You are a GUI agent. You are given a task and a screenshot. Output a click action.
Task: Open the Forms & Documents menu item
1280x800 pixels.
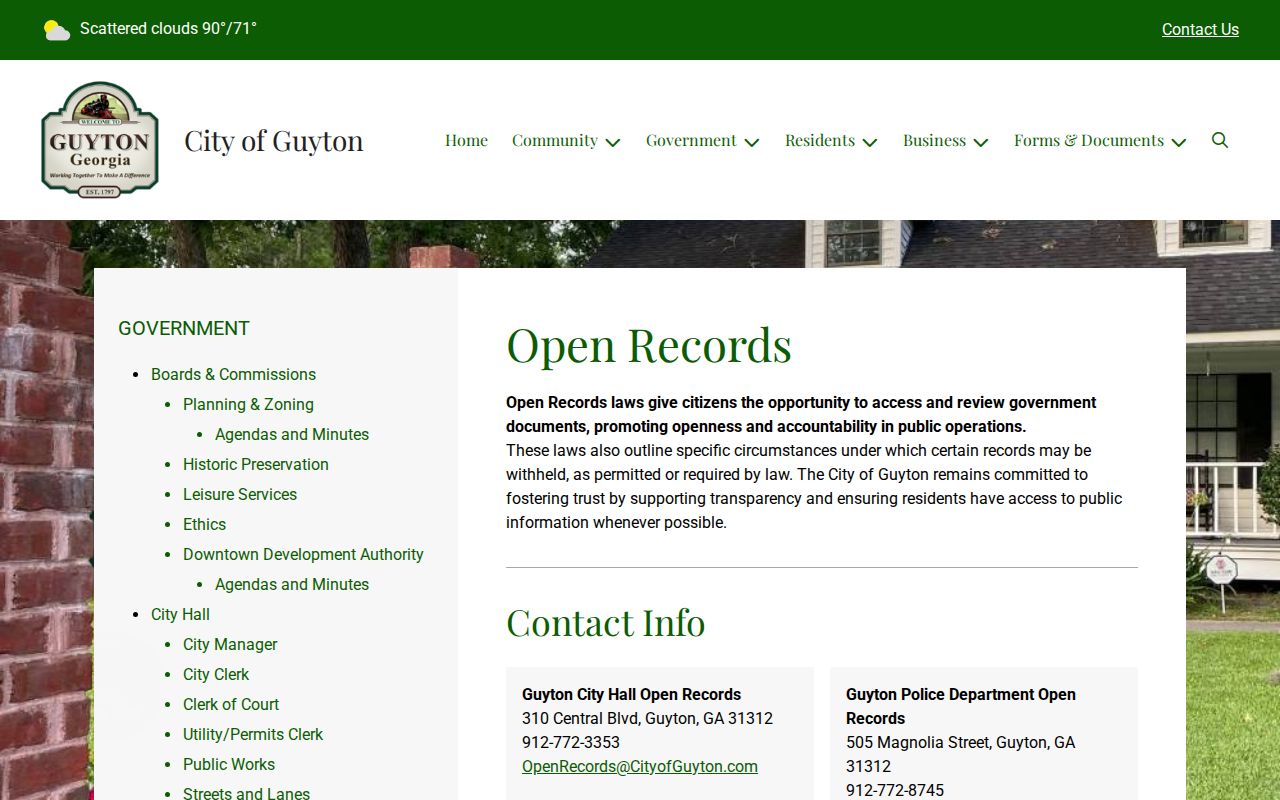(x=1089, y=140)
